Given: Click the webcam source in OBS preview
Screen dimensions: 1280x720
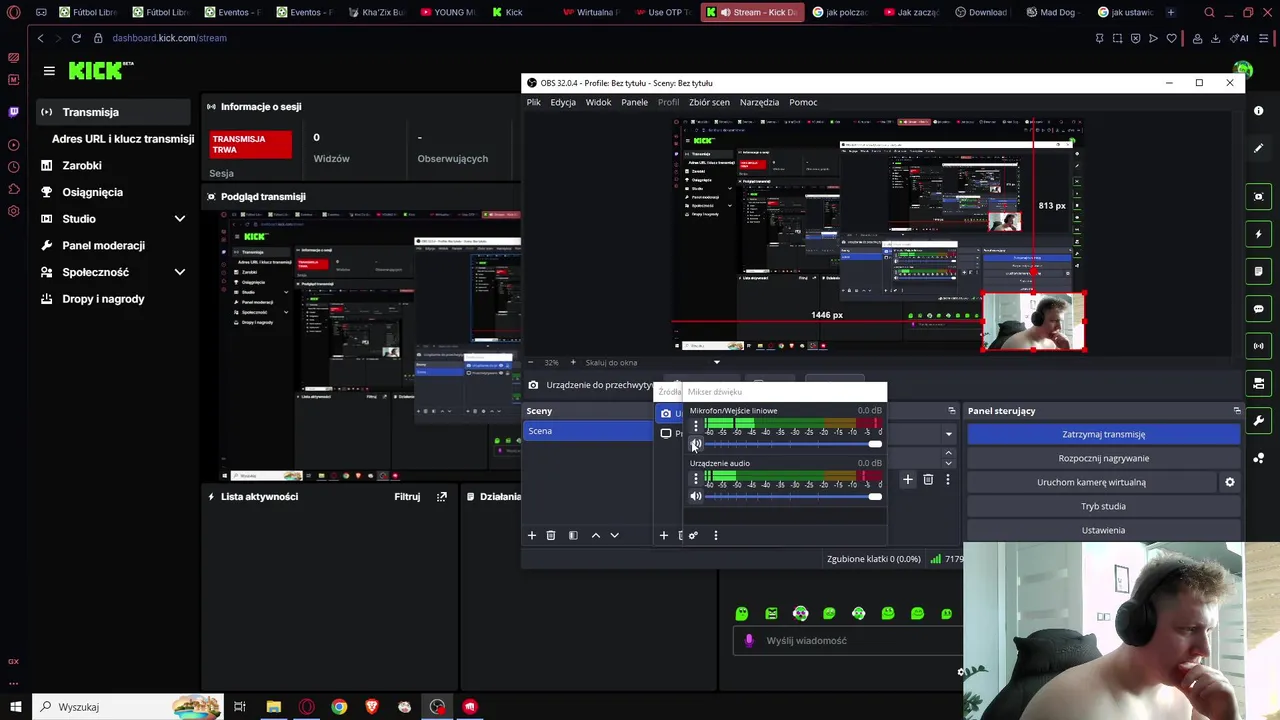Looking at the screenshot, I should point(1033,322).
